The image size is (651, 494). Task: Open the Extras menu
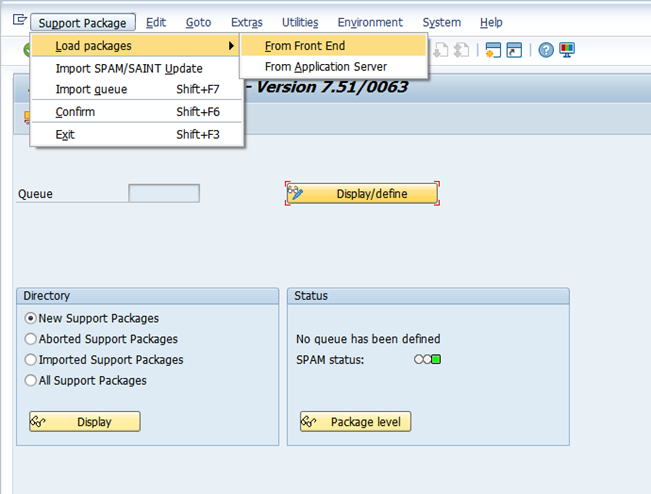pos(247,22)
